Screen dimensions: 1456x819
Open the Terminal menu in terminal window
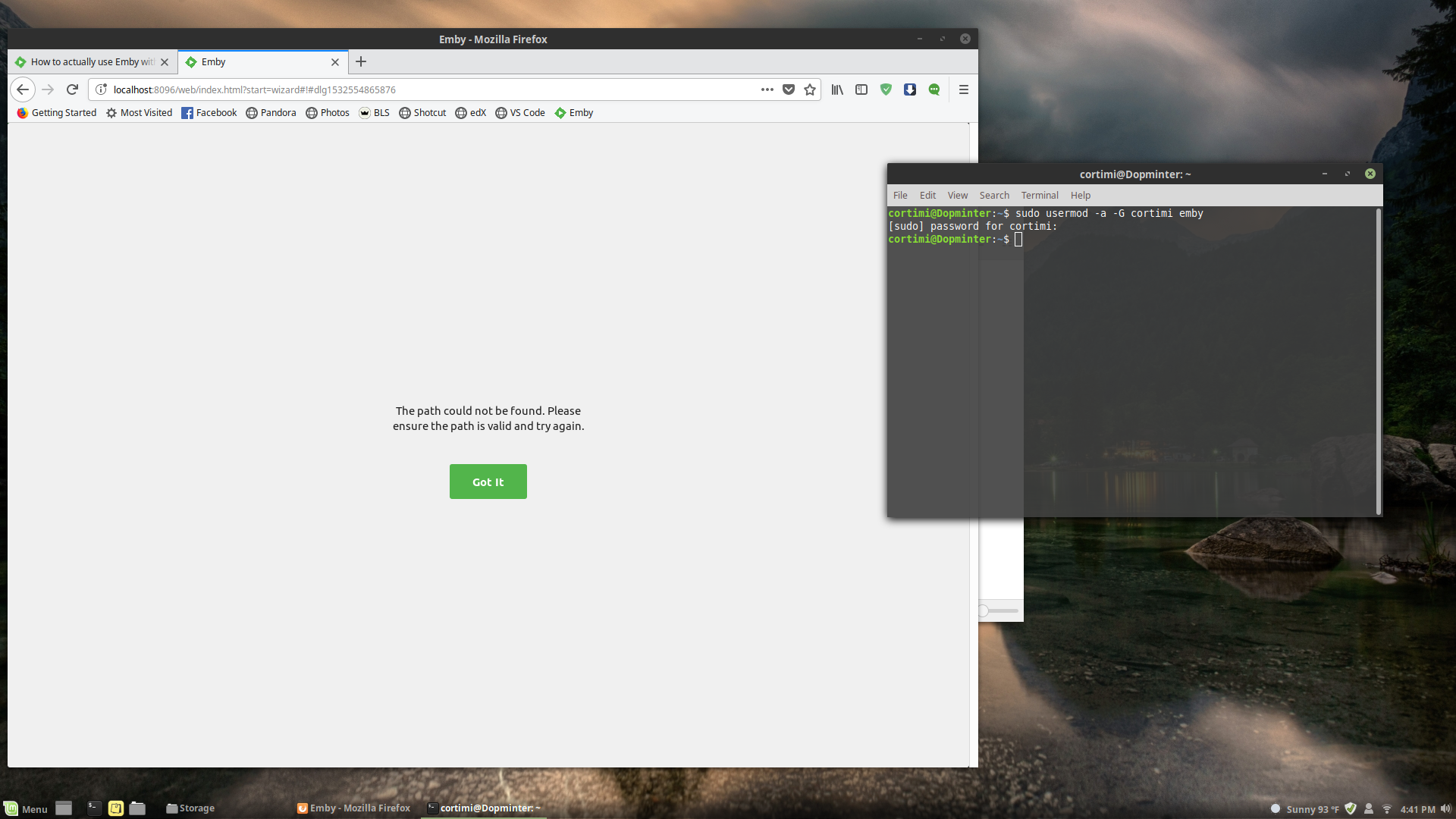click(1039, 196)
